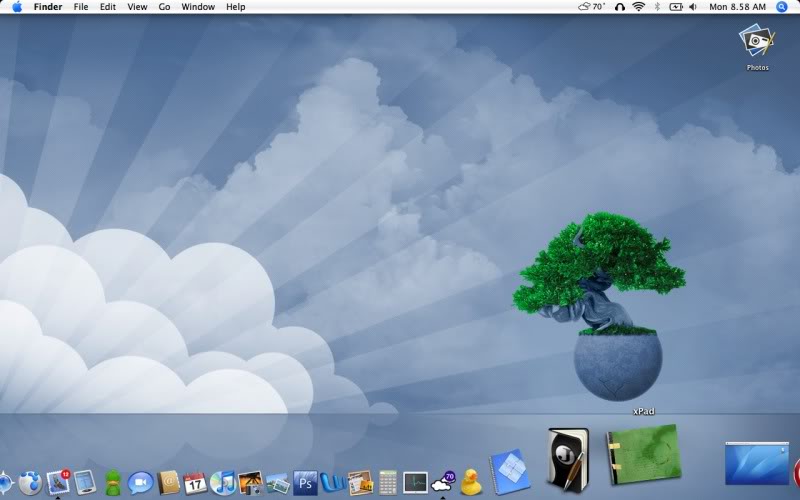Screen dimensions: 800x500
Task: Restore the minimized desktop window thumbnail
Action: (x=757, y=463)
